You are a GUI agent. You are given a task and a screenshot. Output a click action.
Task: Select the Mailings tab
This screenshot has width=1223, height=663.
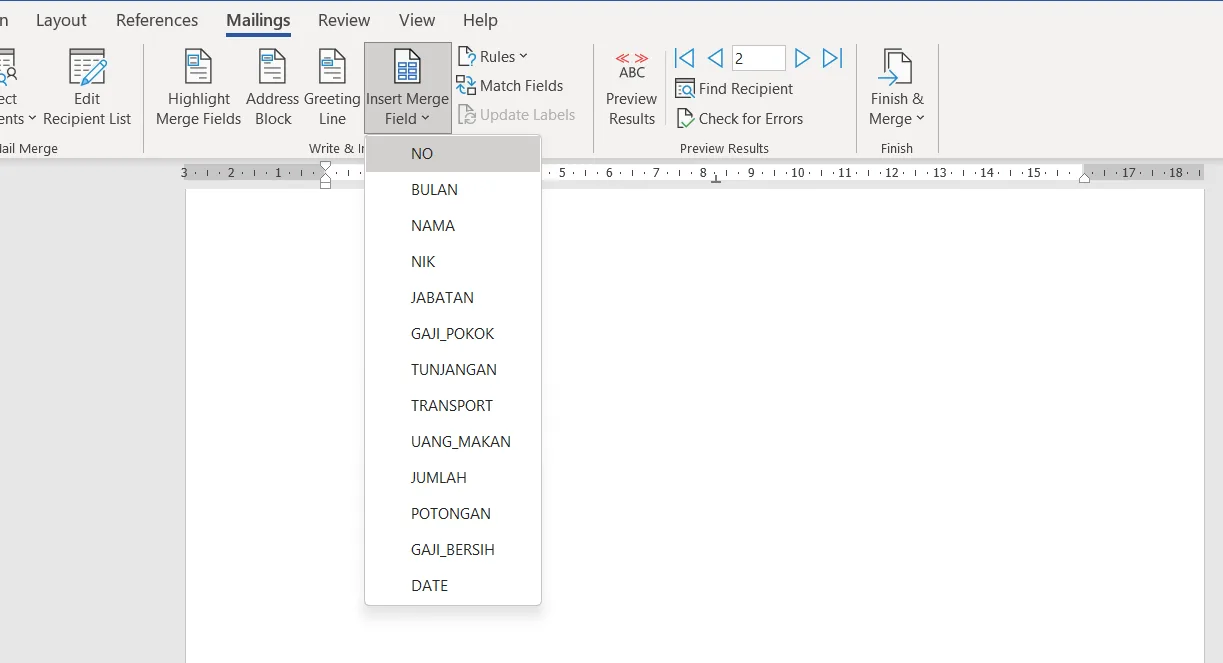click(258, 20)
